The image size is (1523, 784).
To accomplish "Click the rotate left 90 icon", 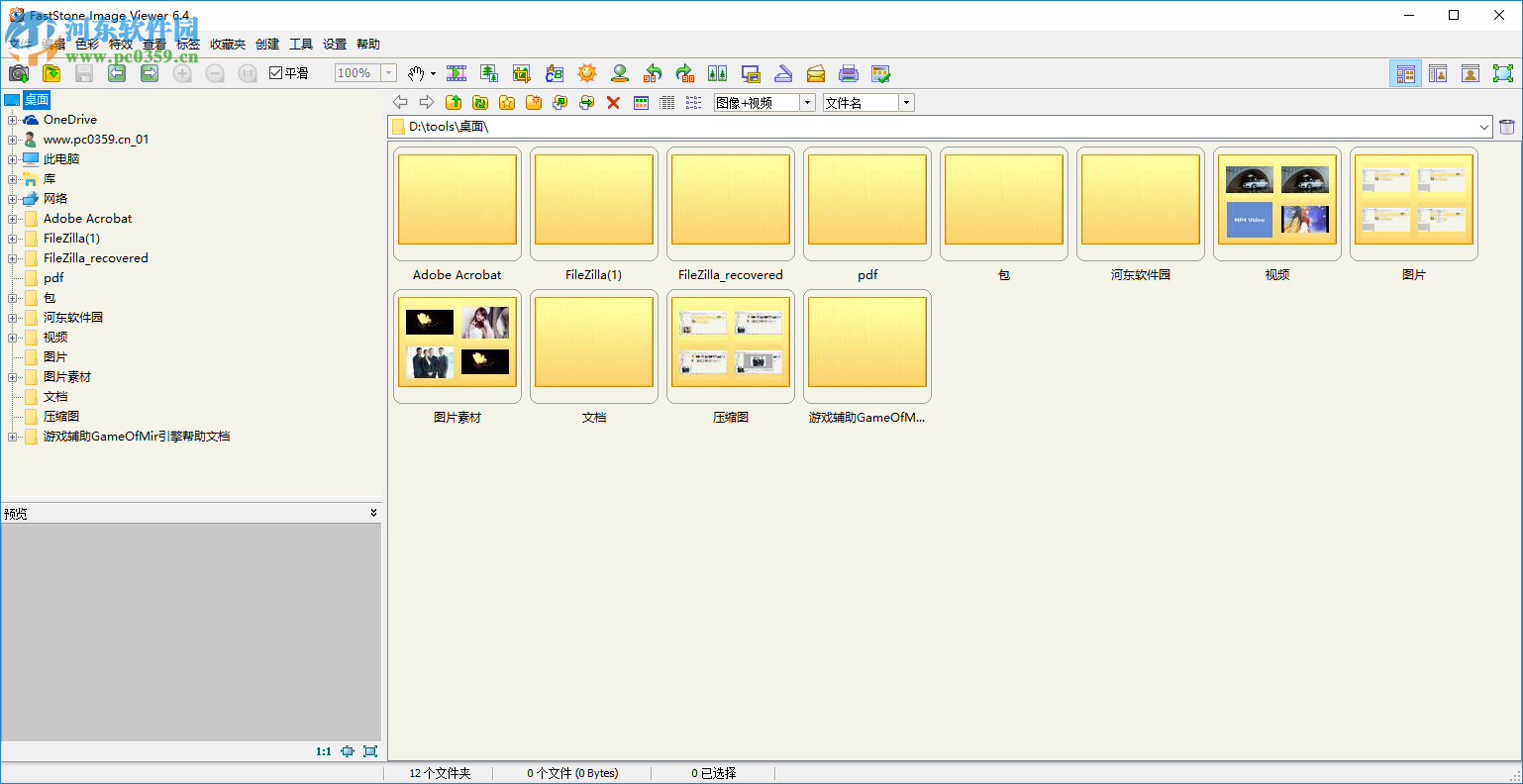I will [653, 73].
